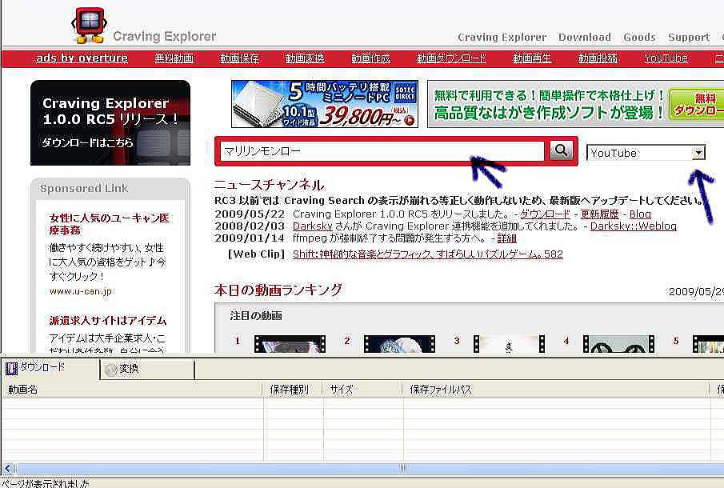The height and width of the screenshot is (488, 724).
Task: Click the 更新履歴 link
Action: (599, 214)
